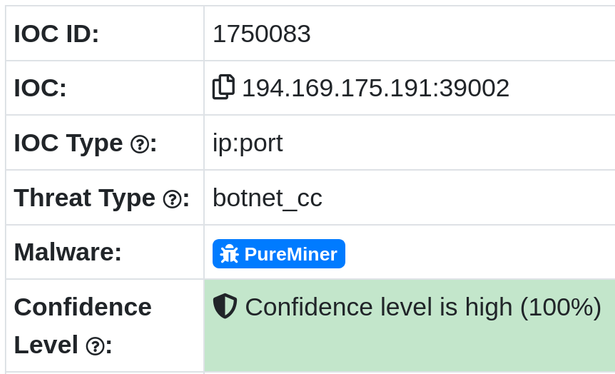Open the PureMiner malware tag
The image size is (615, 374).
point(279,254)
